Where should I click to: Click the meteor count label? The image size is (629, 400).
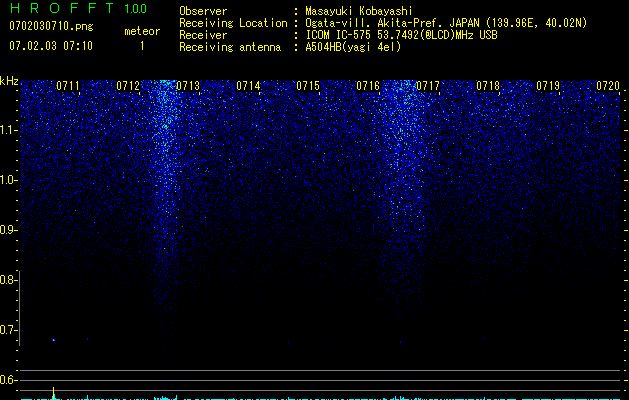(x=142, y=31)
